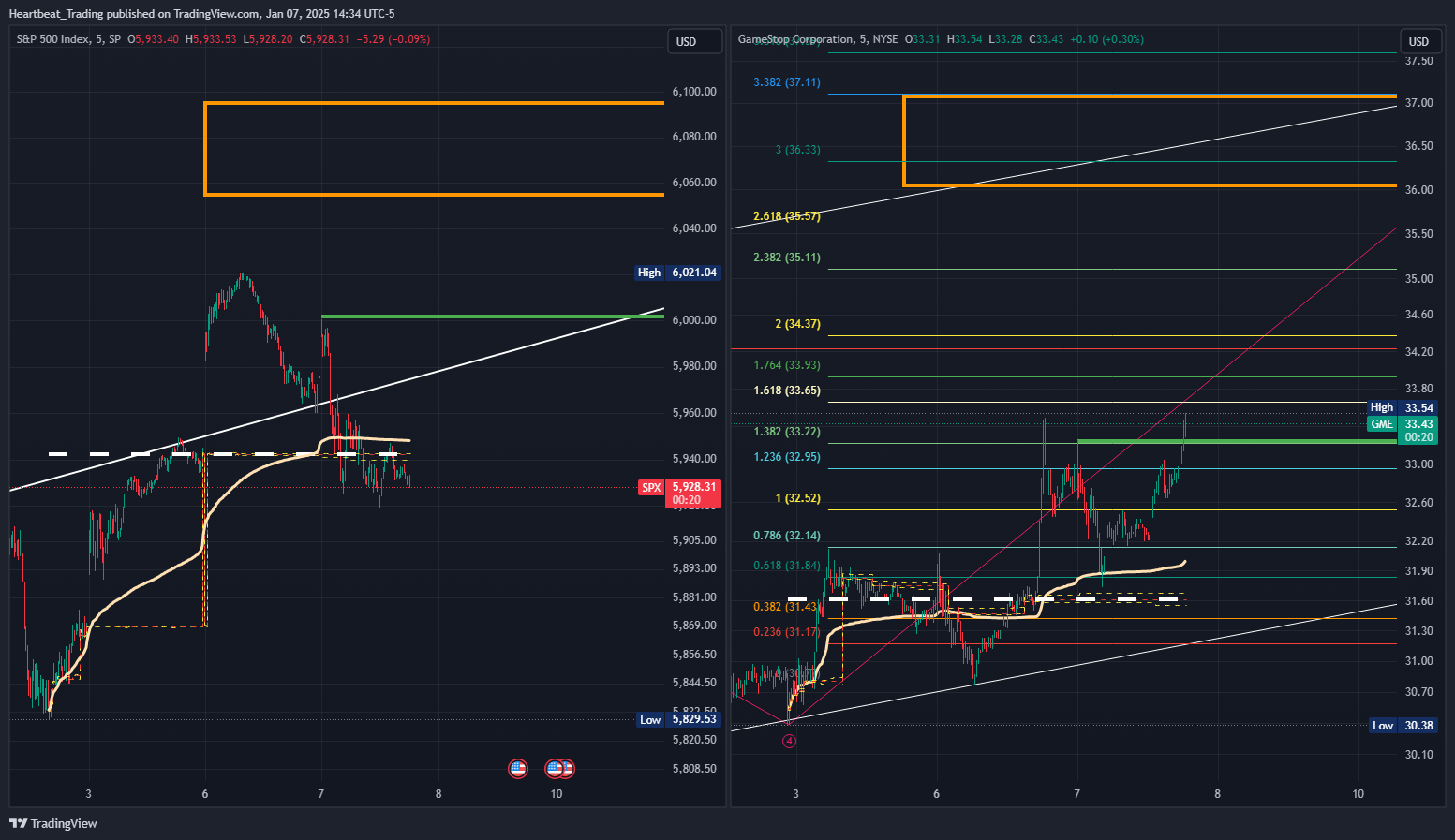Select the 3.382 (37.11) Fibonacci label
1455x840 pixels.
(787, 82)
